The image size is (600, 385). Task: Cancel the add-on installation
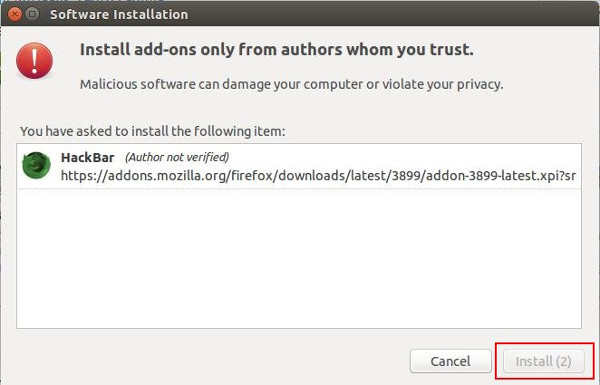(x=450, y=361)
